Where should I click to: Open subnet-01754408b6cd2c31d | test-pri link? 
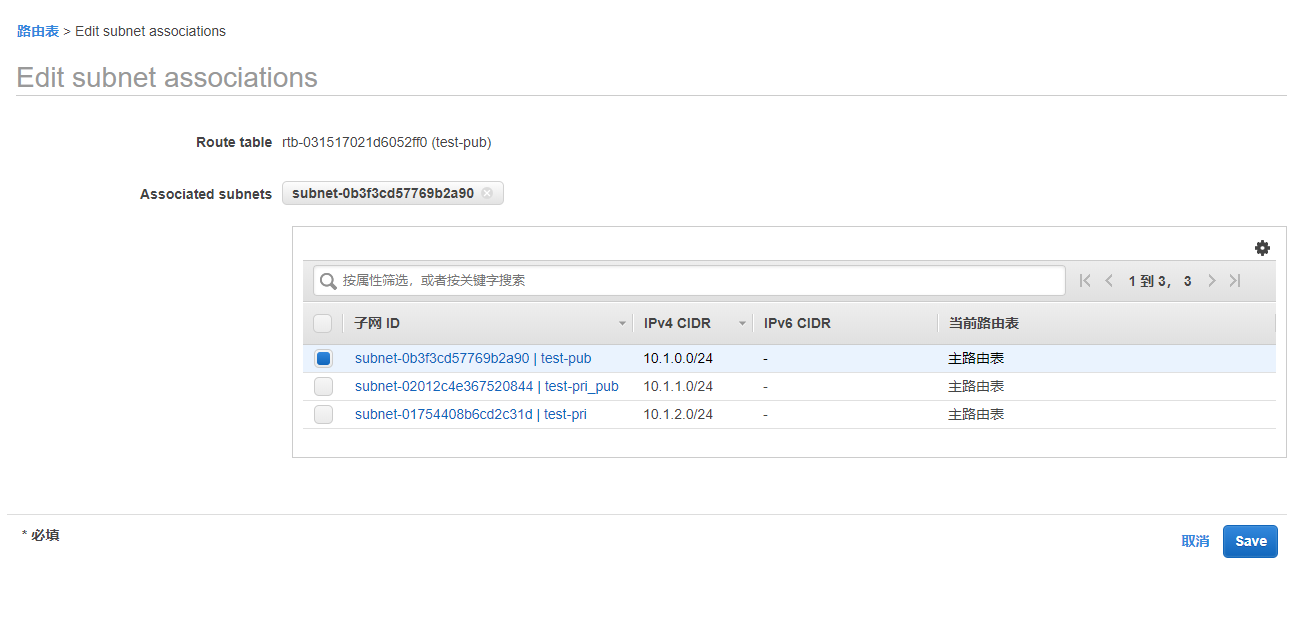471,414
